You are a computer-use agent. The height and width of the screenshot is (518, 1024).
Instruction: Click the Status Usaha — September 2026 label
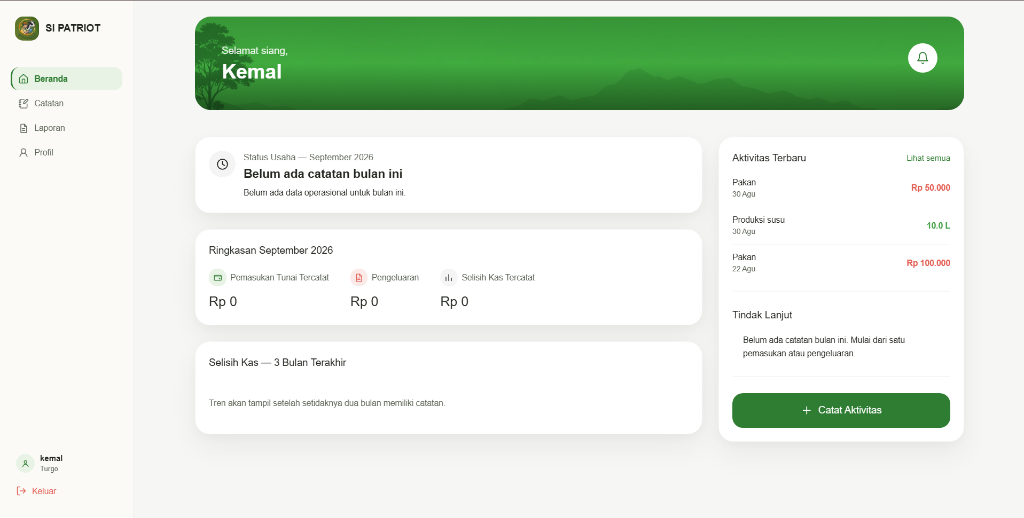(308, 157)
